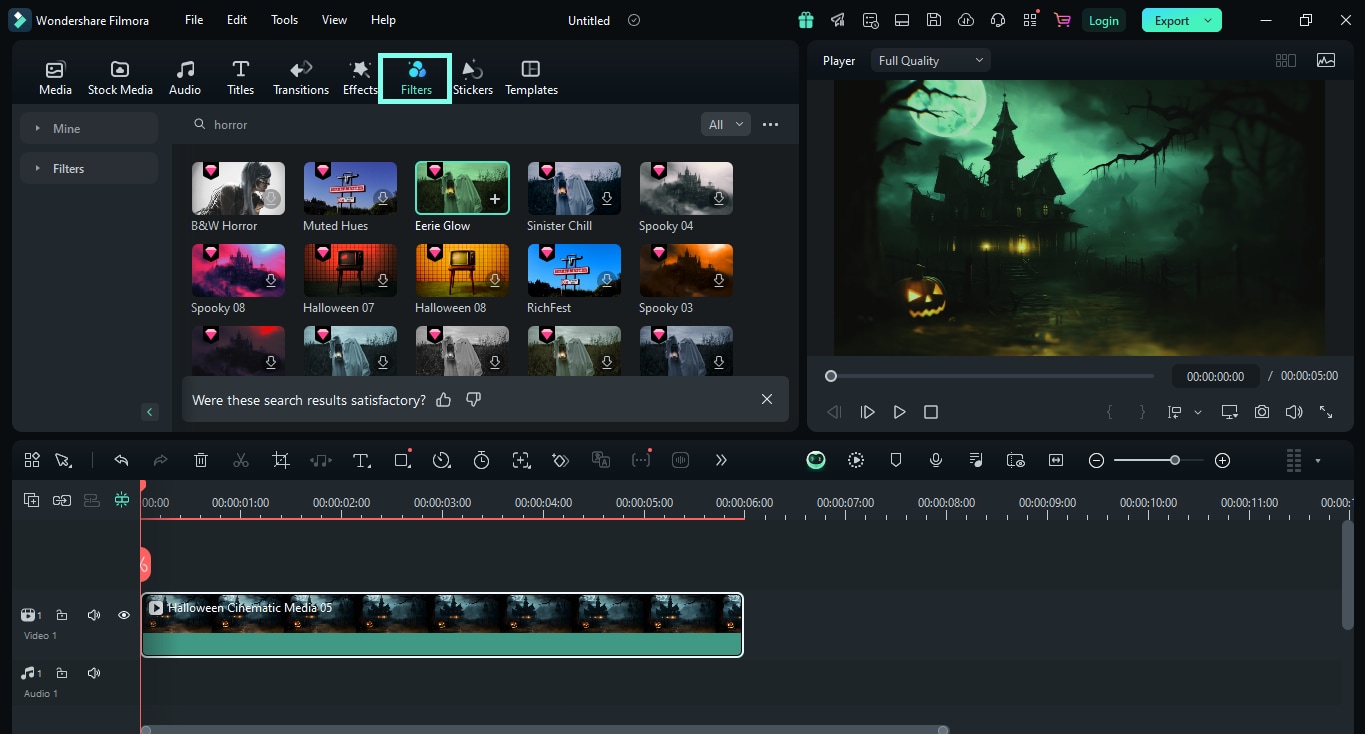This screenshot has height=734, width=1365.
Task: Switch to the Transitions tab
Action: click(x=301, y=78)
